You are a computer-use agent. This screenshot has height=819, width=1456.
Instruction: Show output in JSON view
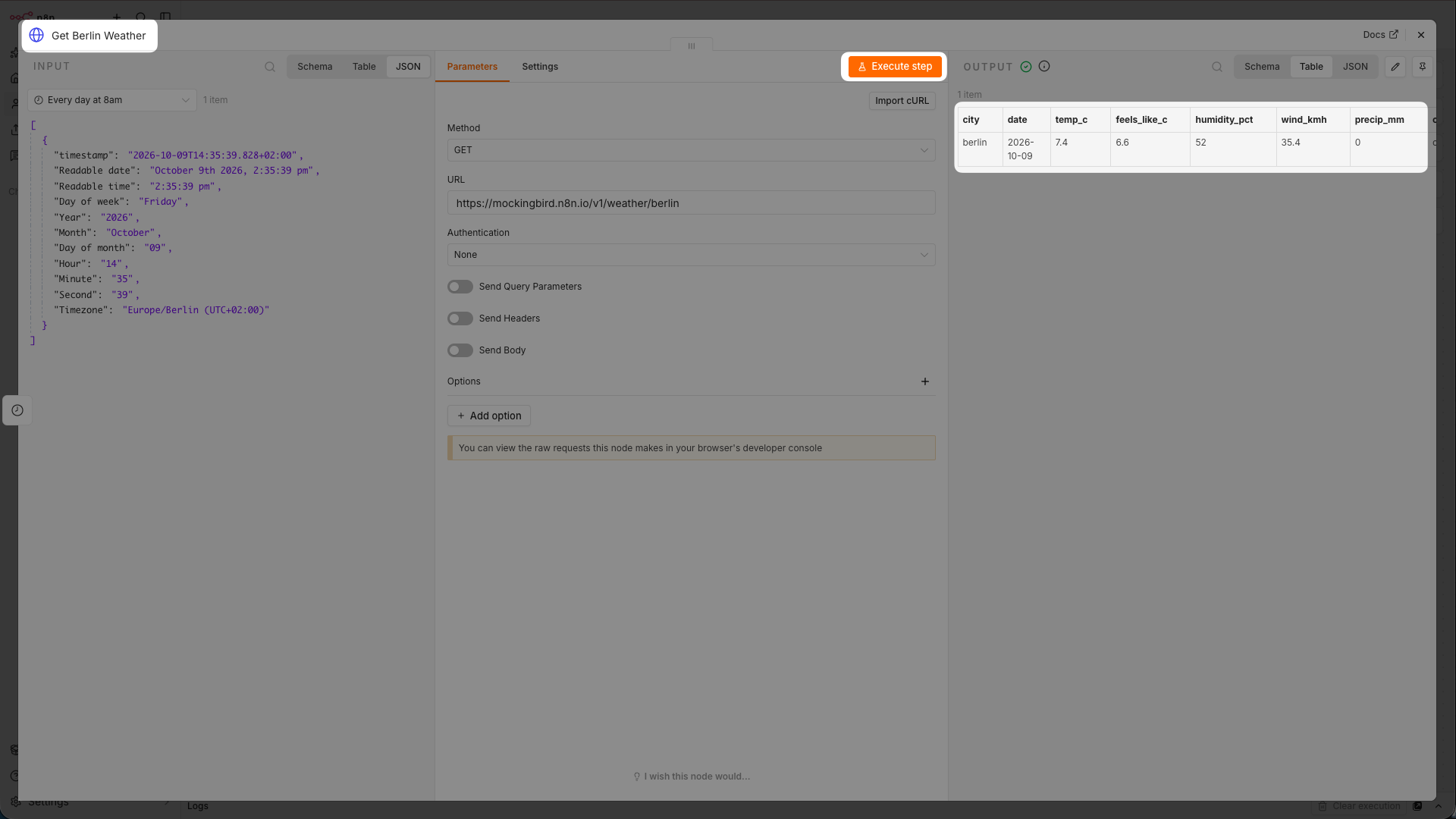(1355, 67)
